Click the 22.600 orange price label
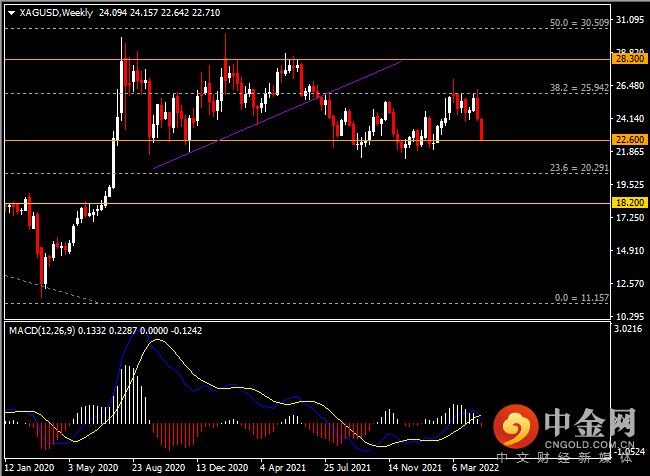This screenshot has width=650, height=476. (x=630, y=139)
